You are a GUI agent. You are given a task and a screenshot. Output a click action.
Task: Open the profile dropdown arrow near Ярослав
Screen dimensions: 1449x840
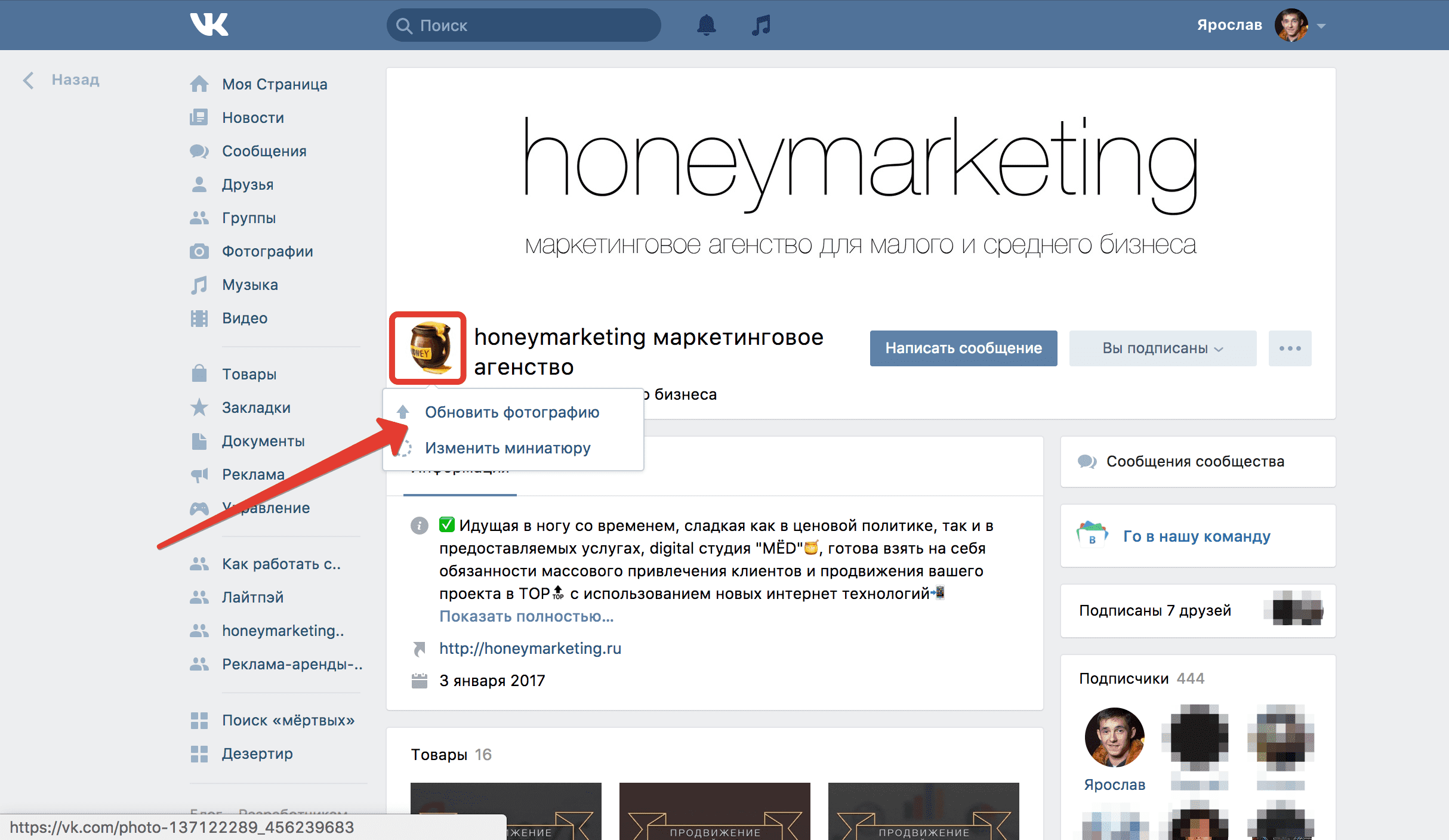1321,26
